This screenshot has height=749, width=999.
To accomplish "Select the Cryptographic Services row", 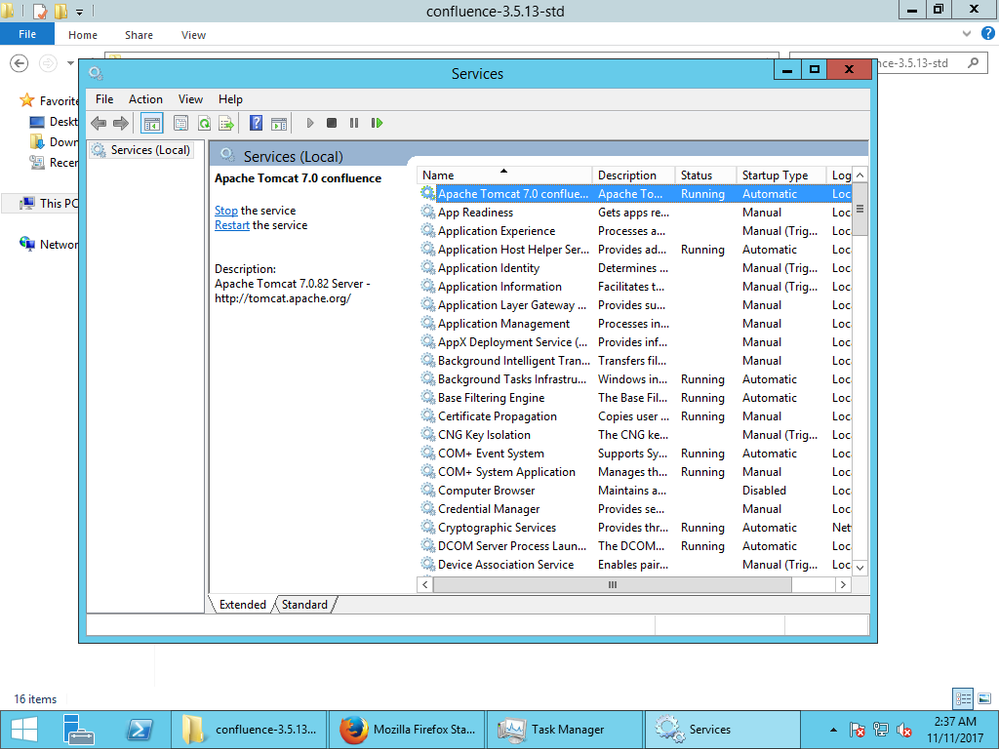I will tap(635, 527).
